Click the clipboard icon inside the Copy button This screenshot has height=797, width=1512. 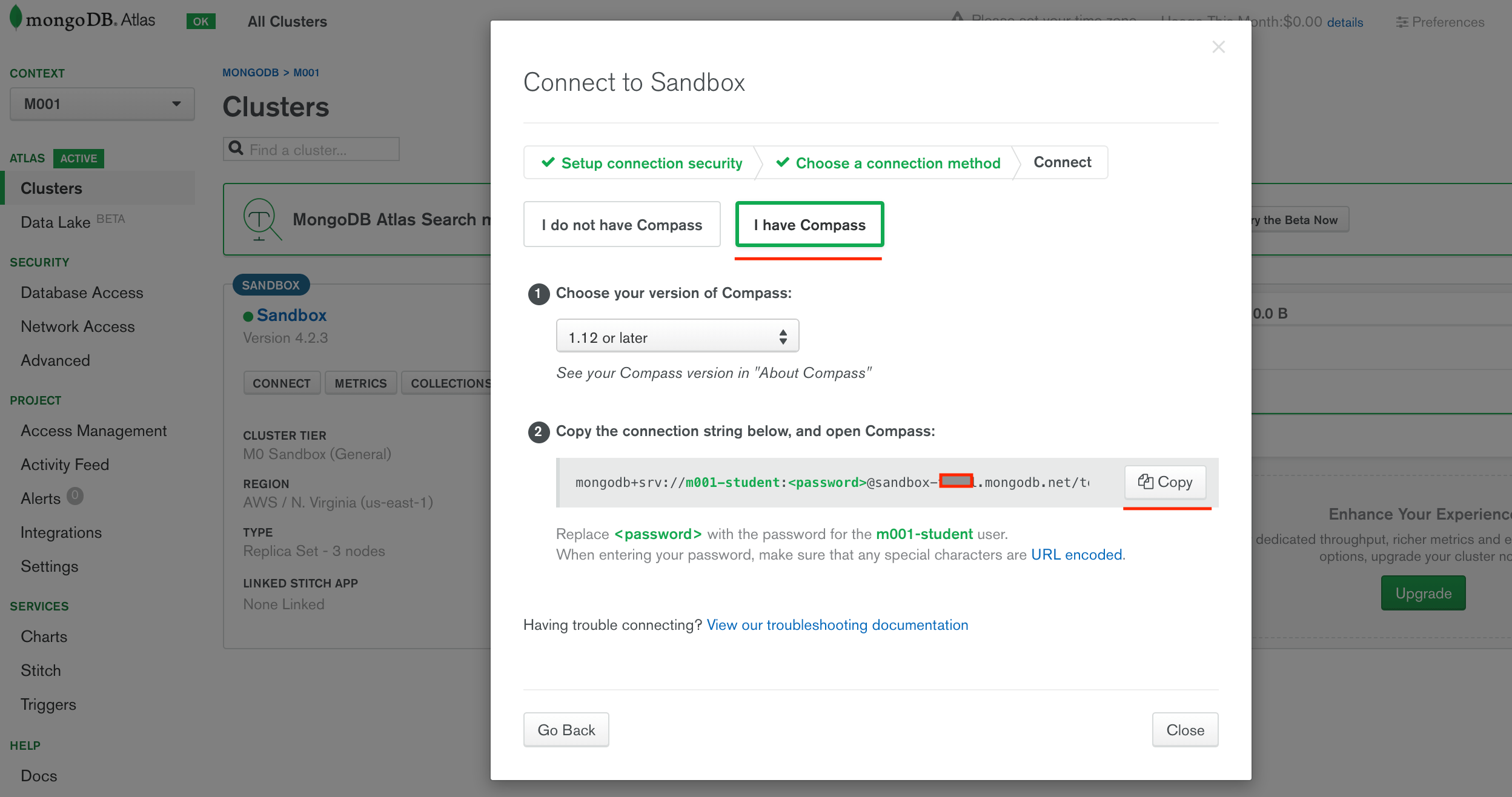(x=1146, y=482)
